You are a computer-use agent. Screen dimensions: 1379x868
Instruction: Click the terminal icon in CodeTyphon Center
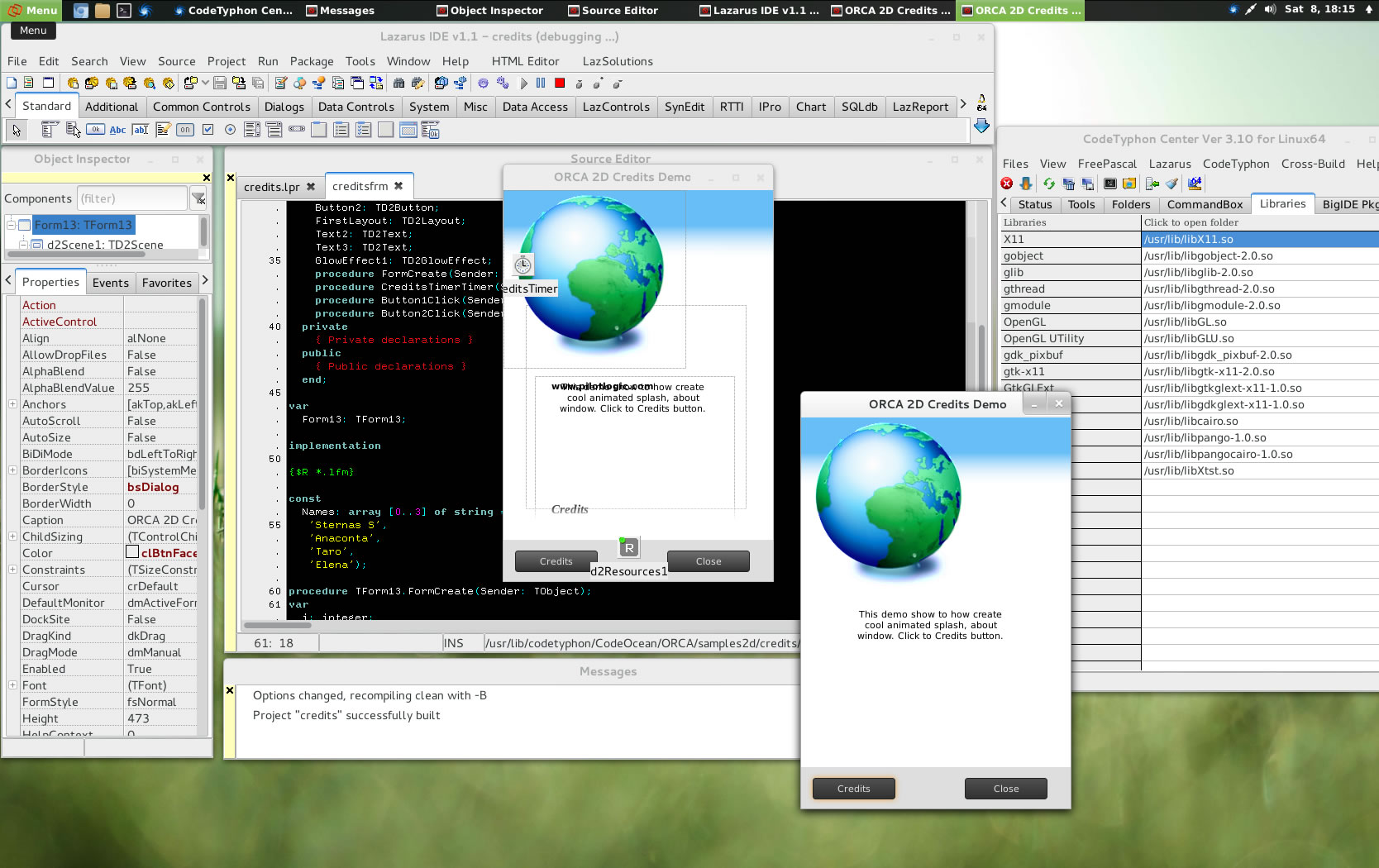[x=1110, y=184]
